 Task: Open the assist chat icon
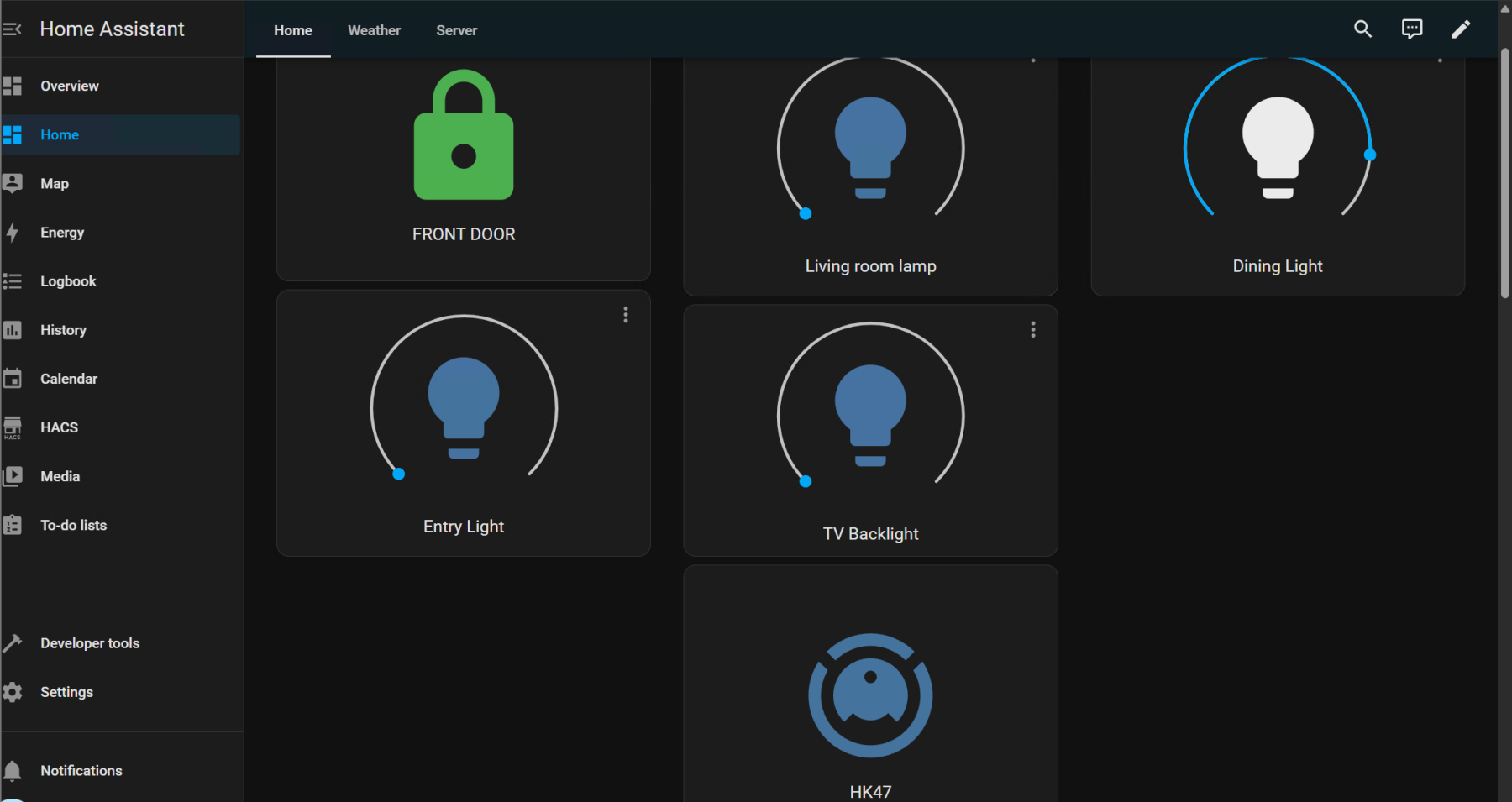[1412, 29]
